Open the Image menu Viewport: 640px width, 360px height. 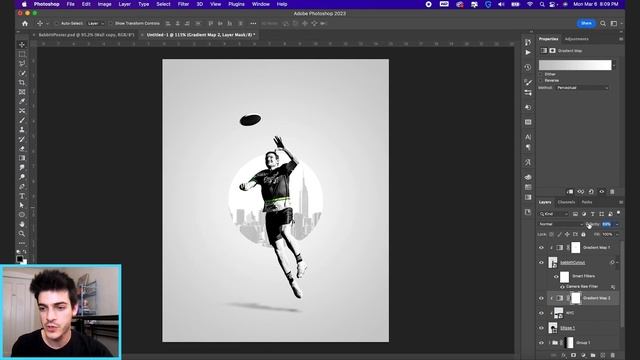point(104,4)
